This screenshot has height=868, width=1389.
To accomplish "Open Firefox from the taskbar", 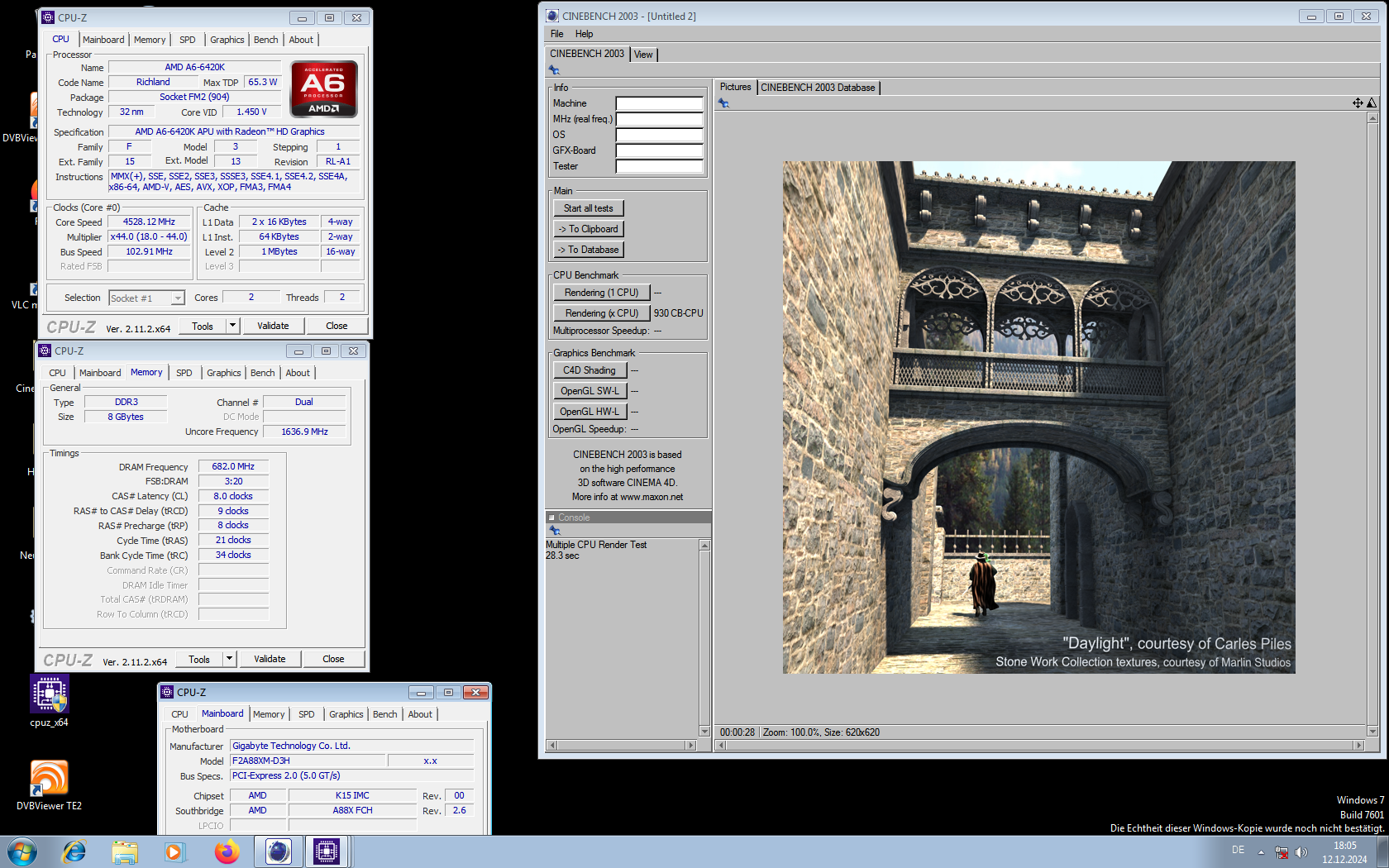I will click(227, 851).
